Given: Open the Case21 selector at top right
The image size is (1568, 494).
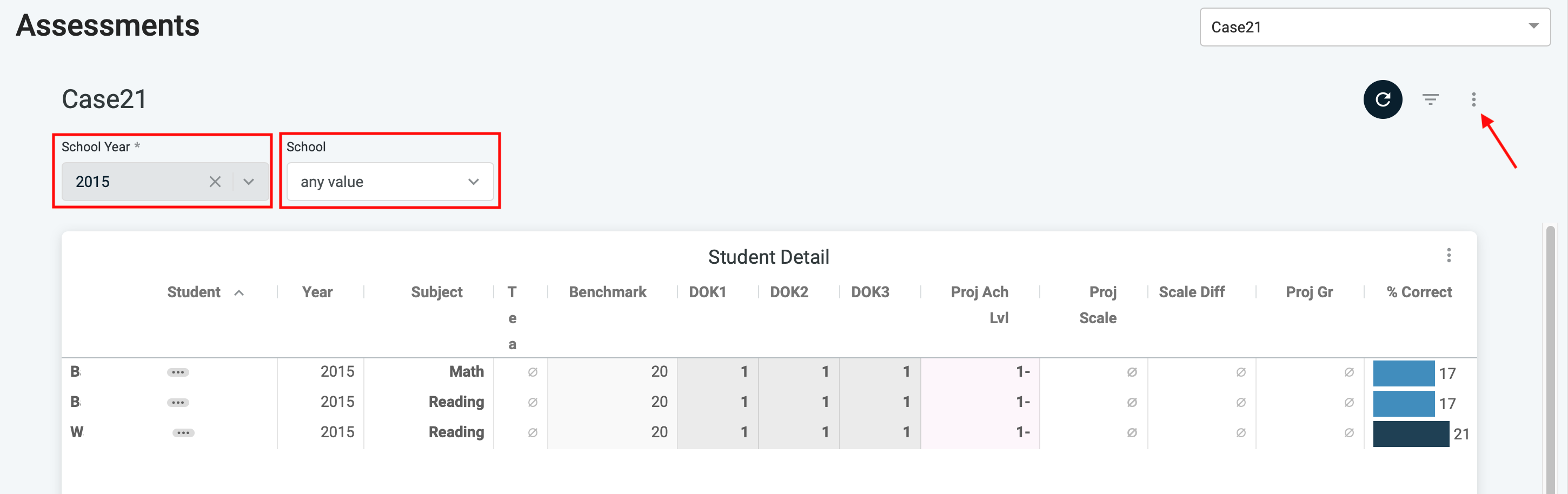Looking at the screenshot, I should point(1374,27).
